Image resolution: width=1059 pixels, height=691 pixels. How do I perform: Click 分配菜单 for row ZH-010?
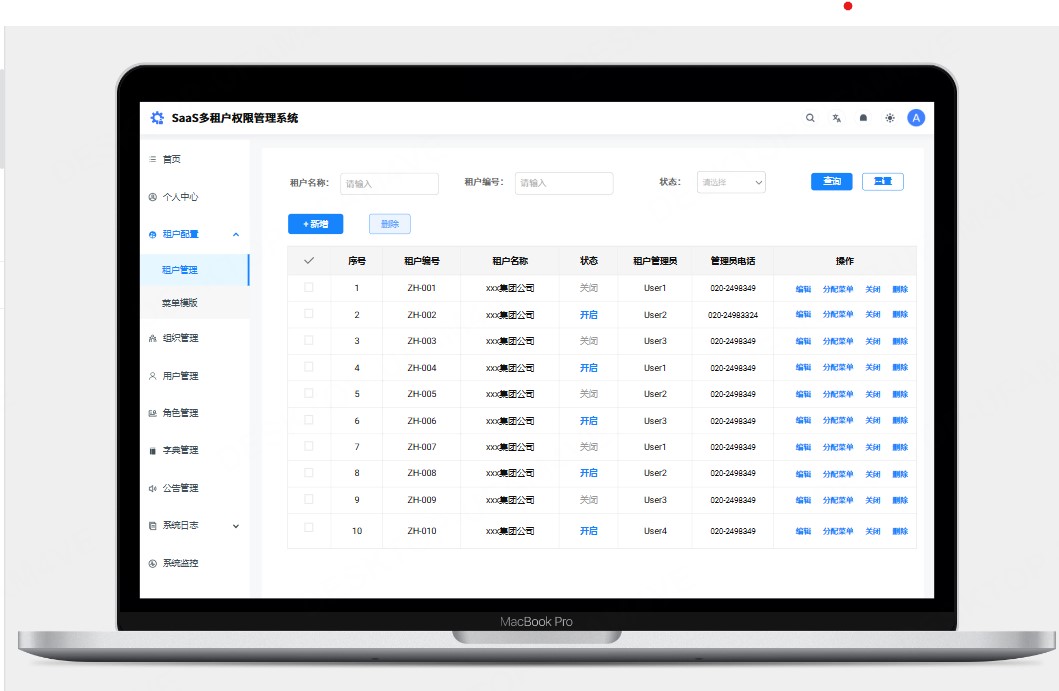coord(837,531)
